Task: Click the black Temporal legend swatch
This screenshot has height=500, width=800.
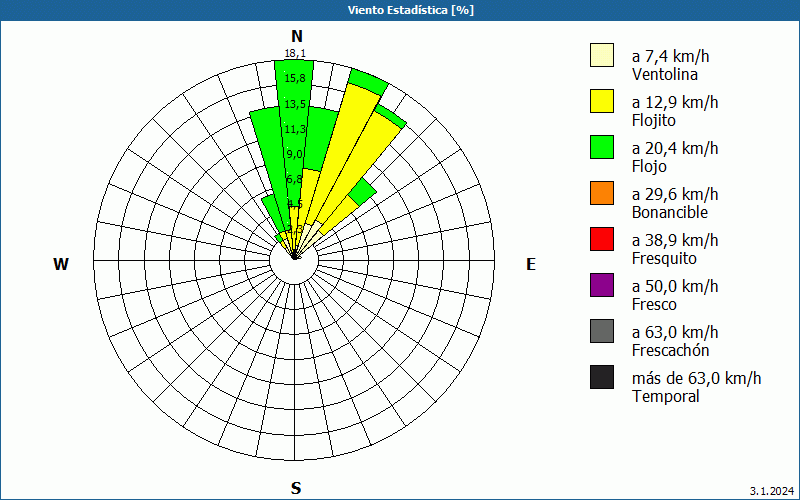Action: 602,377
